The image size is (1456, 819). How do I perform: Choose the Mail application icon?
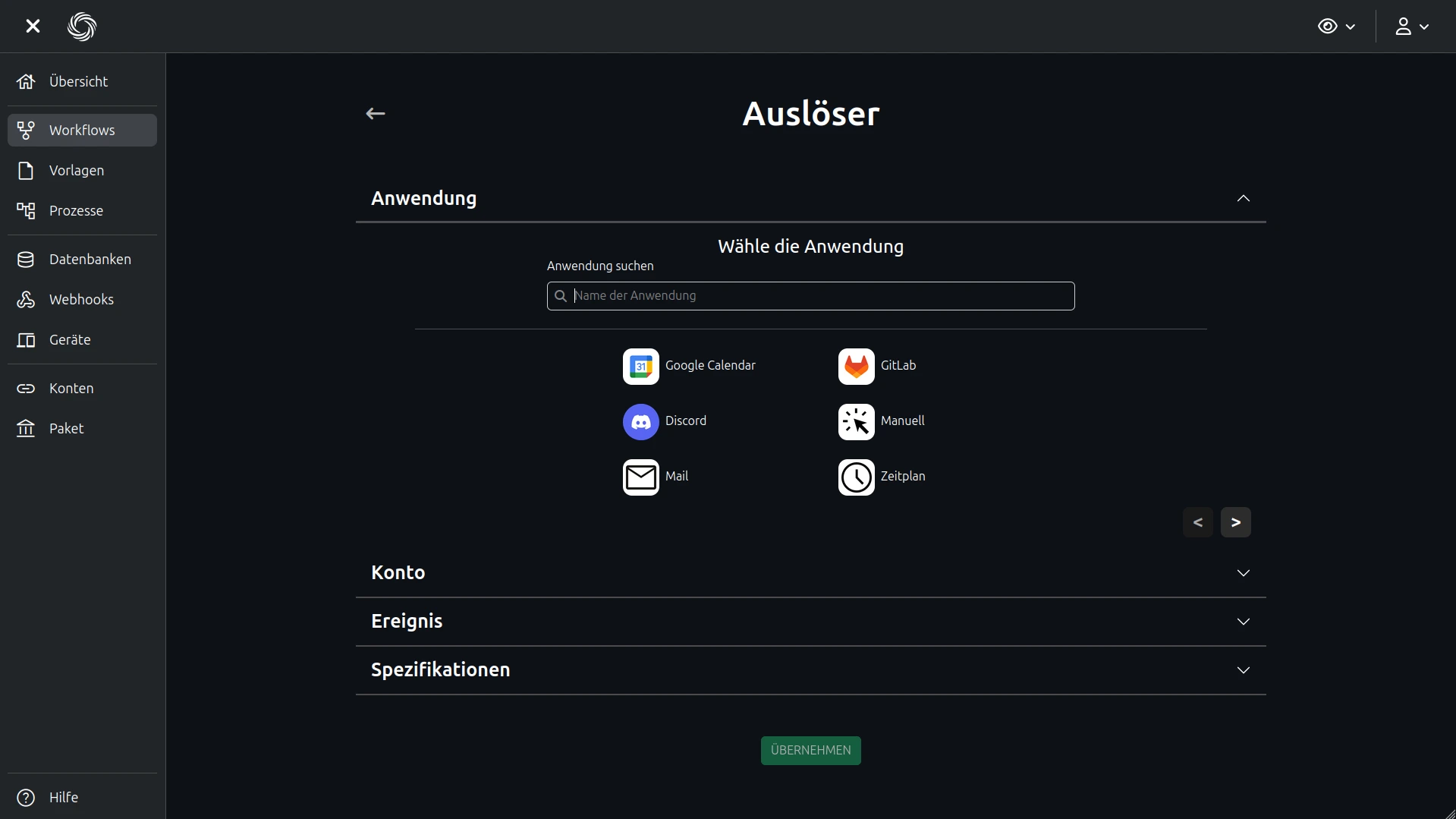[640, 477]
